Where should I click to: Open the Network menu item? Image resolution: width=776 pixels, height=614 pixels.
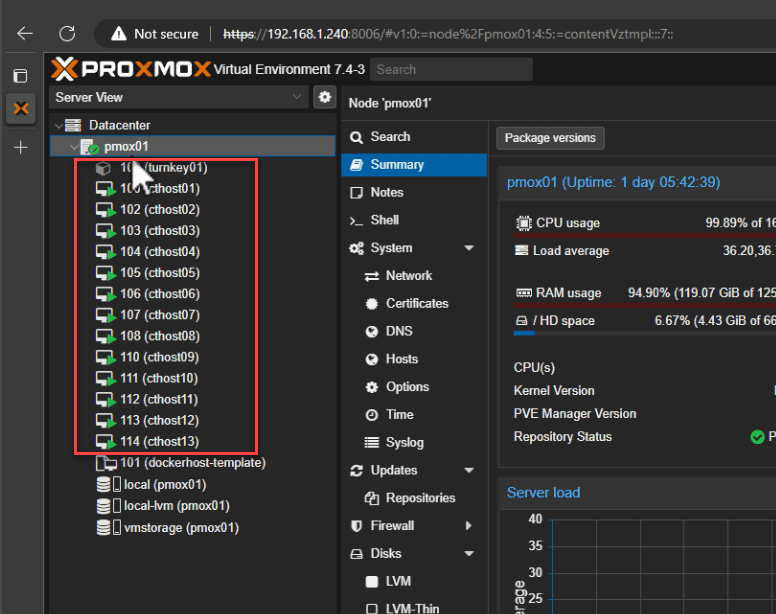(x=409, y=276)
